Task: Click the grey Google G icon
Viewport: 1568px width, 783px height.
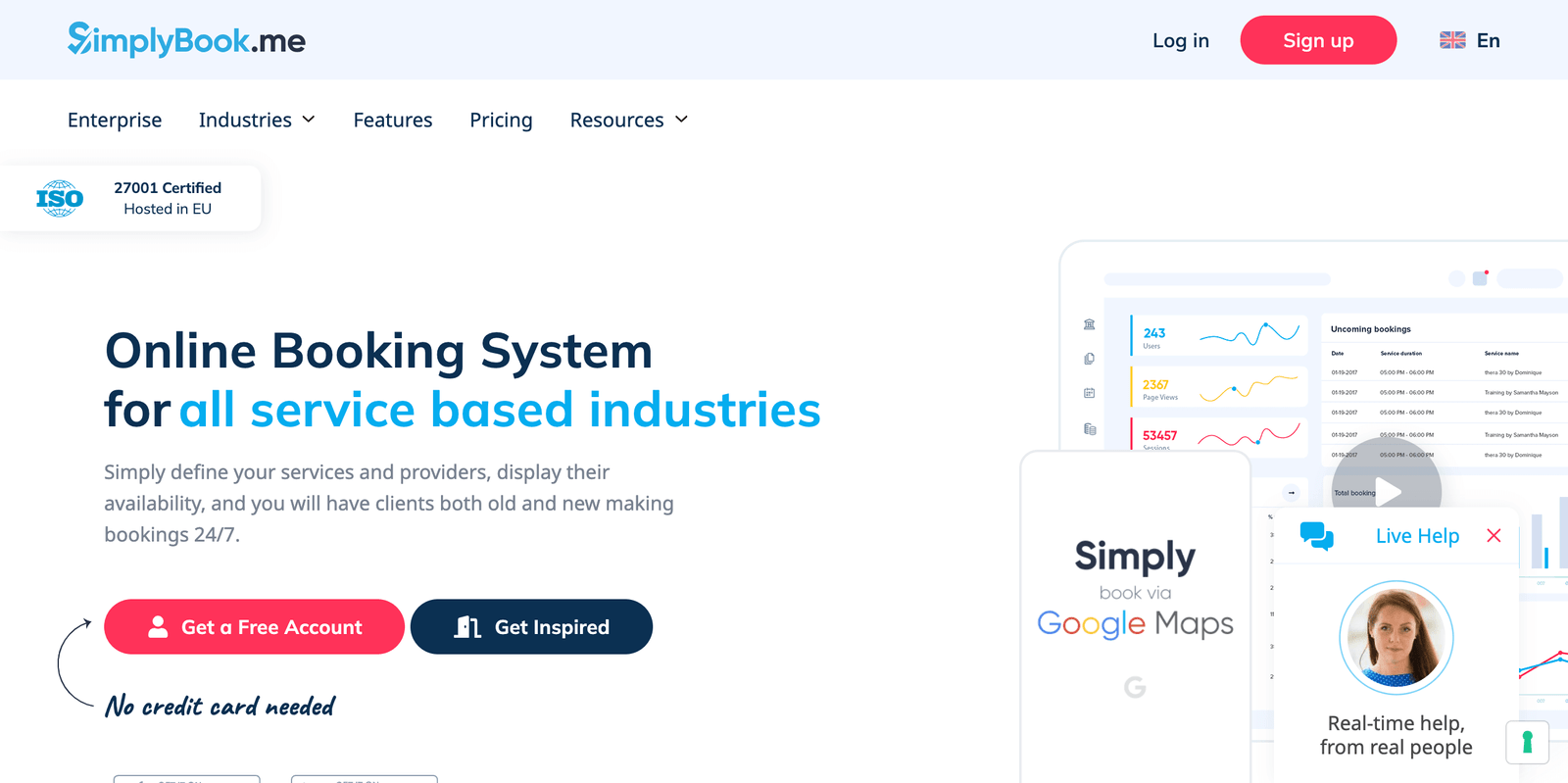Action: coord(1135,687)
